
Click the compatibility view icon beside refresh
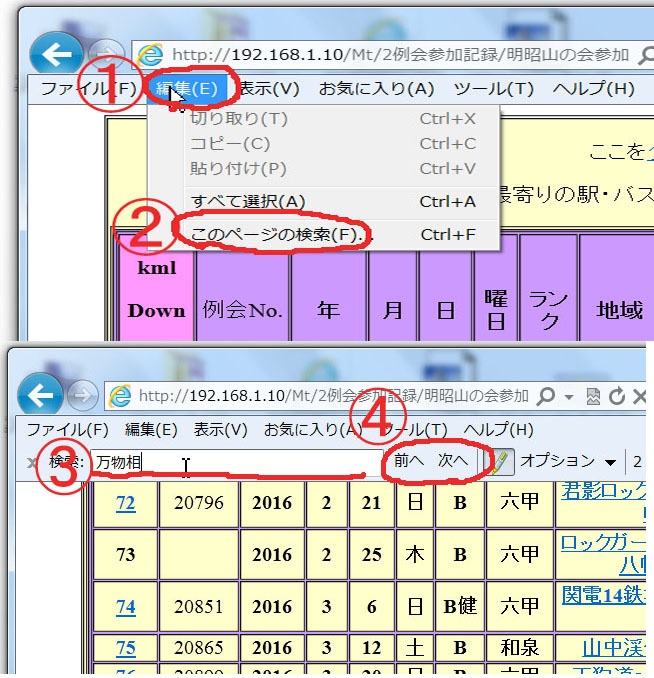594,397
